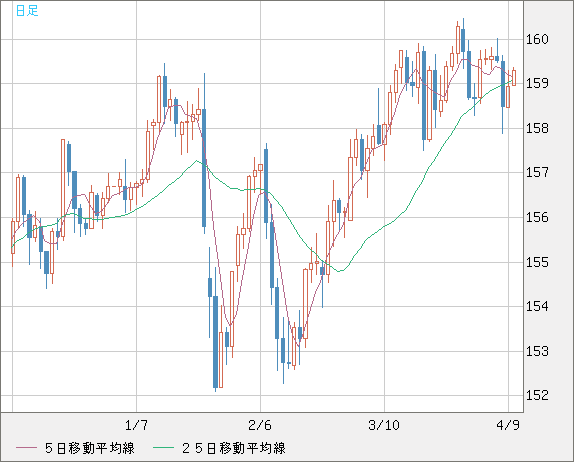Click the 158 price axis label

537,128
